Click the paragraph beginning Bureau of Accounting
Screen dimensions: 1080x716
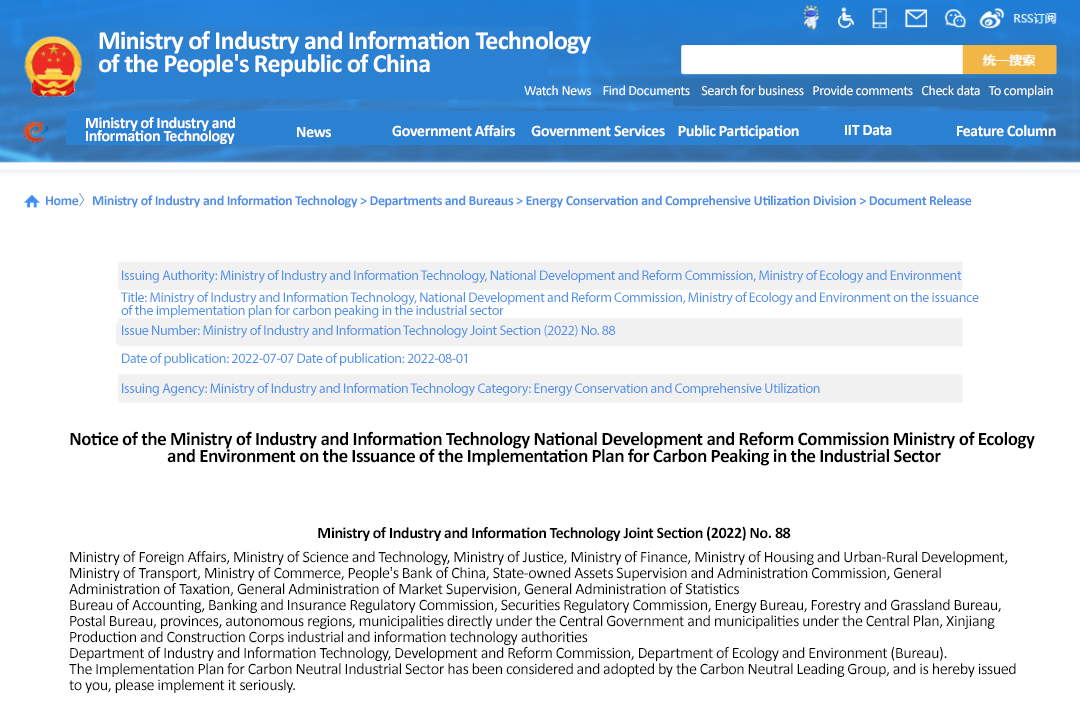tap(535, 621)
